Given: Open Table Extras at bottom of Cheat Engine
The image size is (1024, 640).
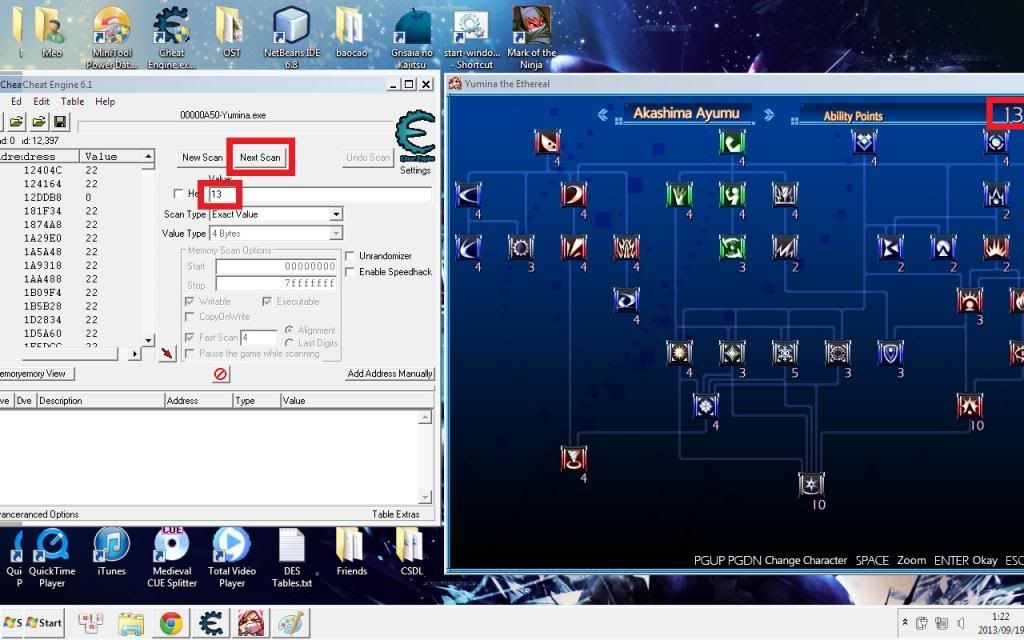Looking at the screenshot, I should pos(396,515).
